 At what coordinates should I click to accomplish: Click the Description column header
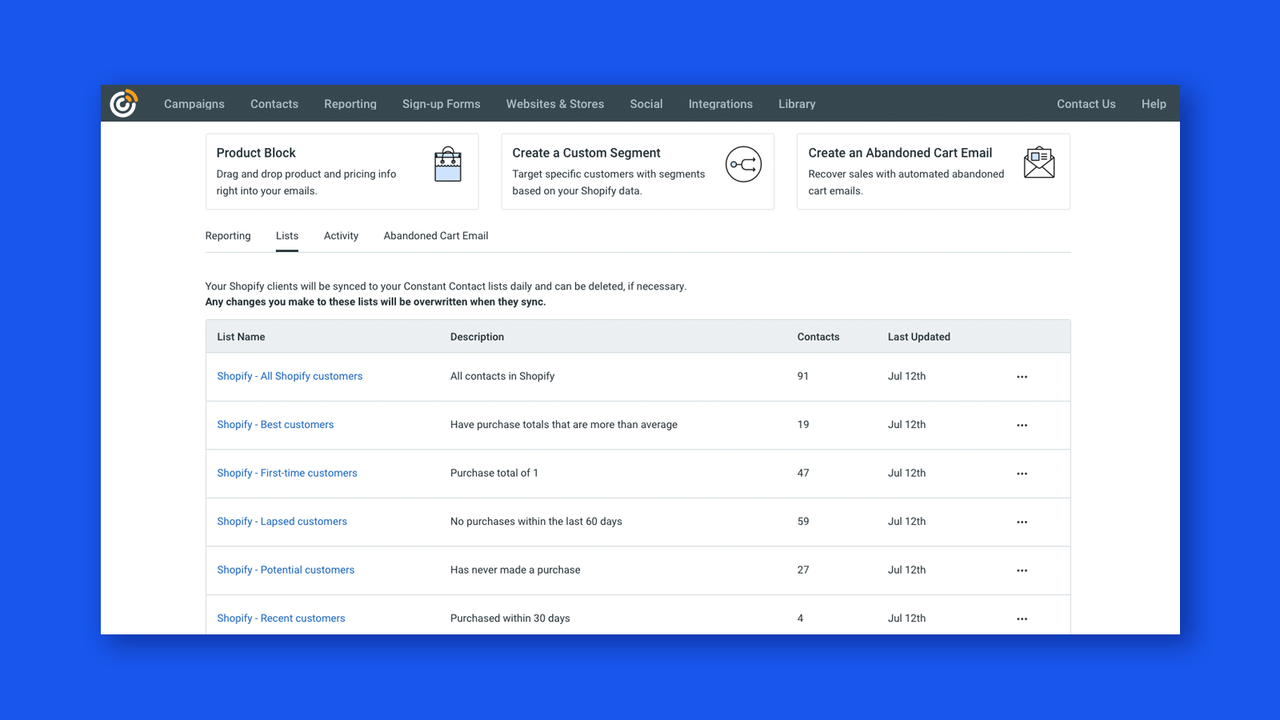click(x=477, y=337)
